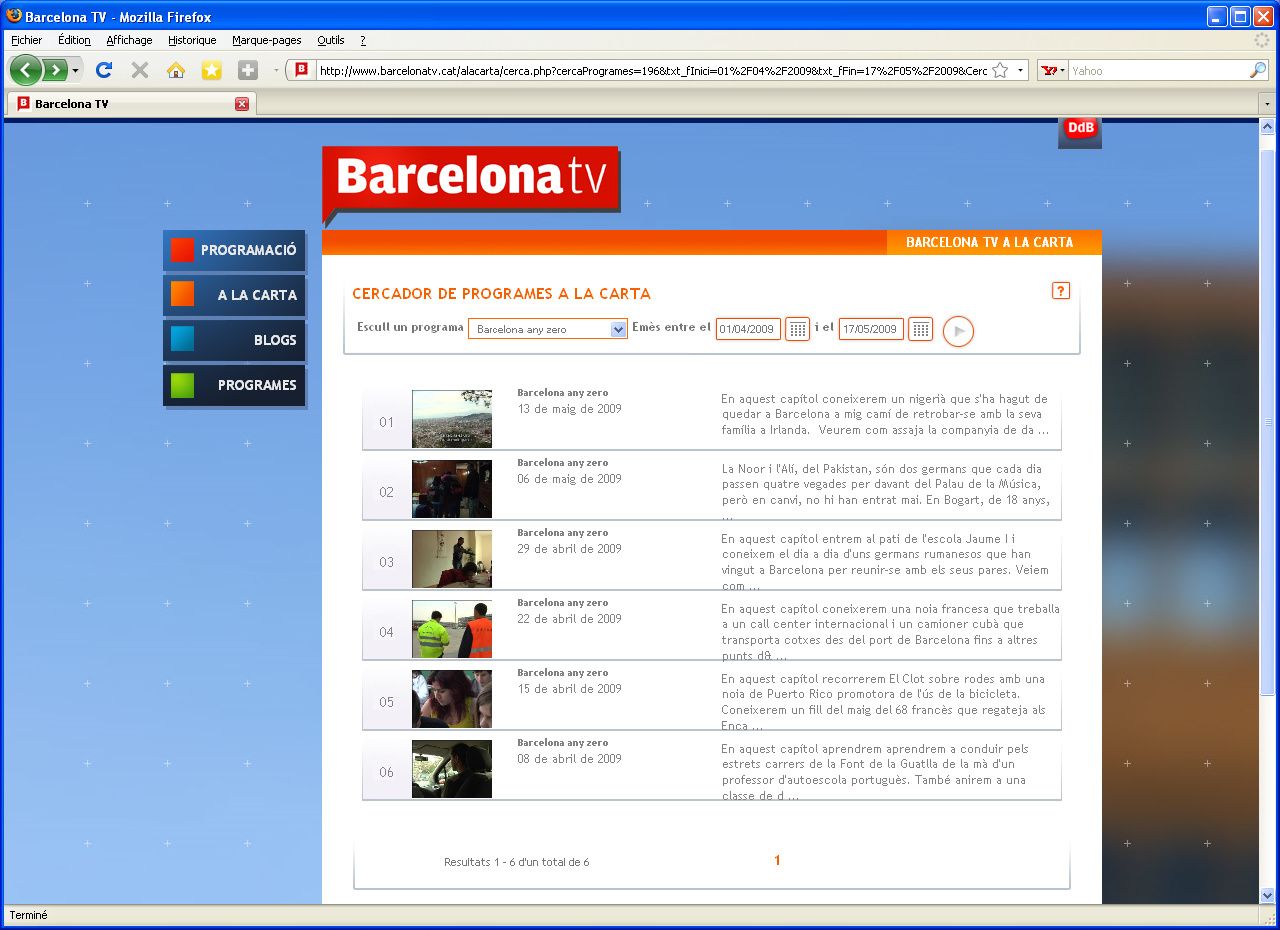Click the orange question mark help icon
The image size is (1280, 930).
(x=1061, y=290)
